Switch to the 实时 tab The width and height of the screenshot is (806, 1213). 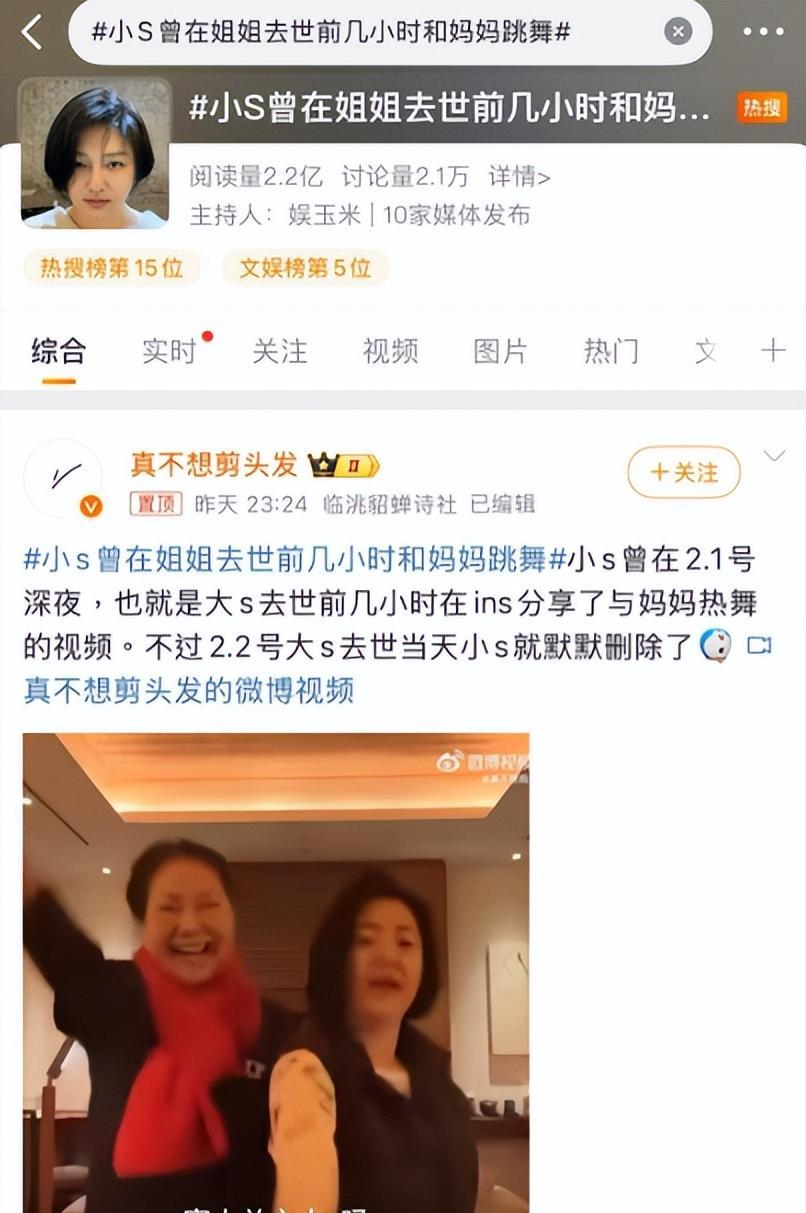(x=169, y=351)
